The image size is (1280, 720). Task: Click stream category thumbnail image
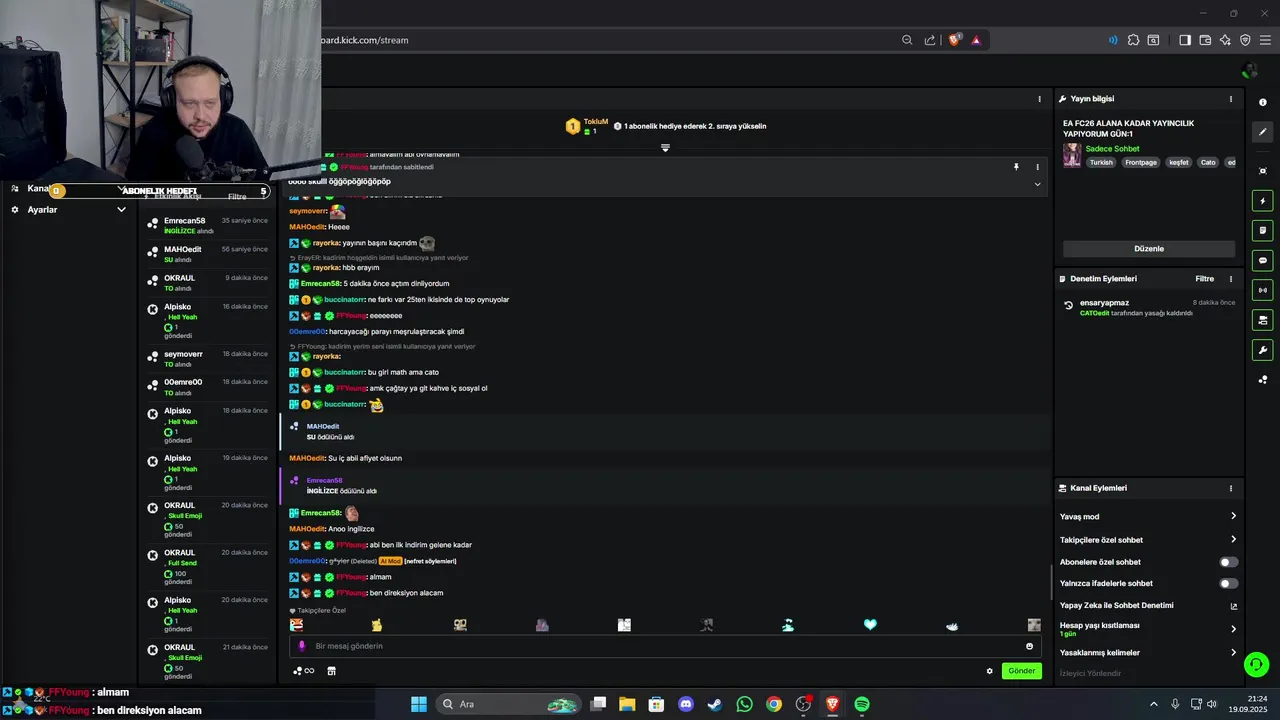1072,155
